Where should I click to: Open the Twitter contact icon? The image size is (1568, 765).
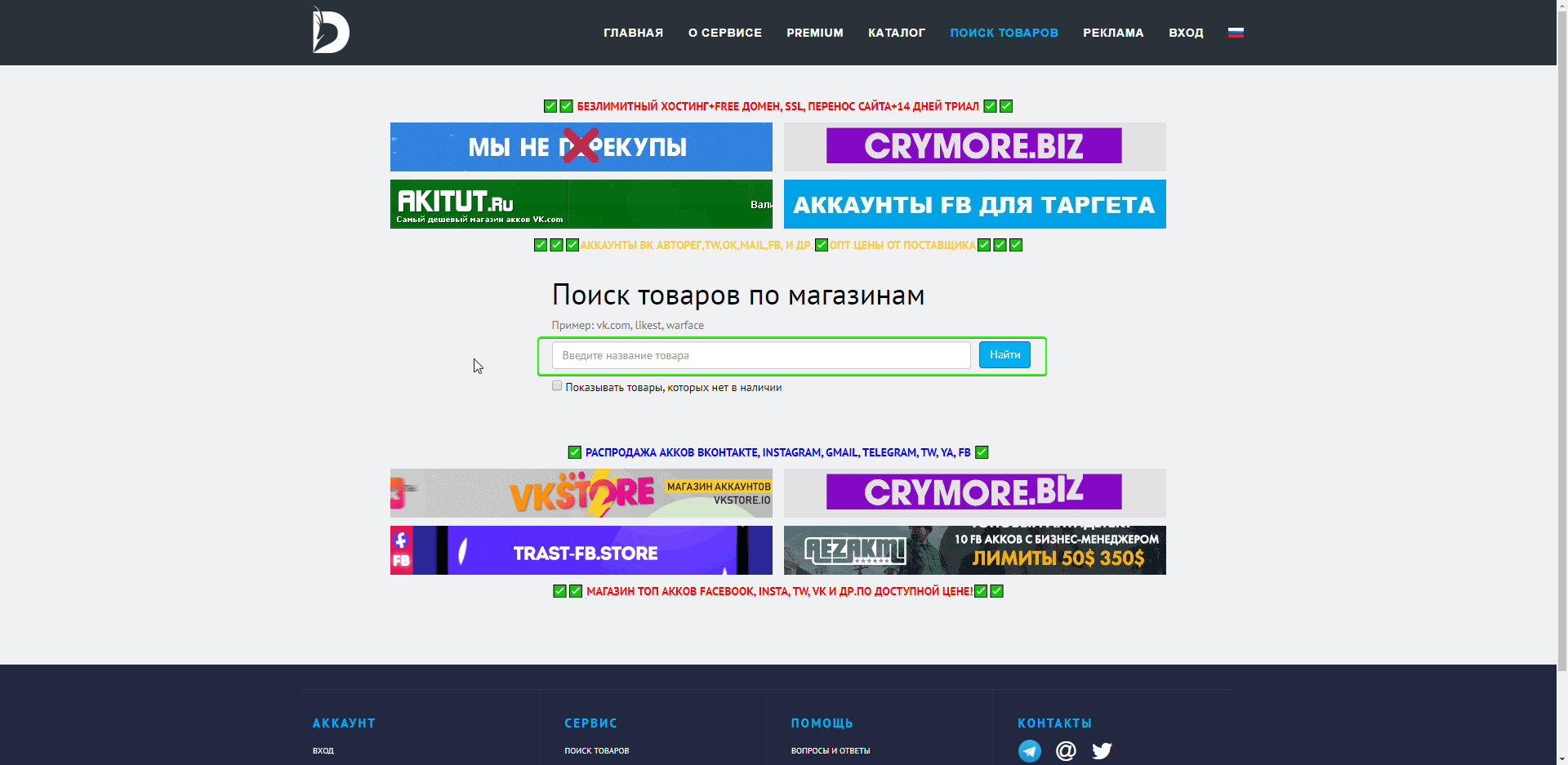point(1102,751)
